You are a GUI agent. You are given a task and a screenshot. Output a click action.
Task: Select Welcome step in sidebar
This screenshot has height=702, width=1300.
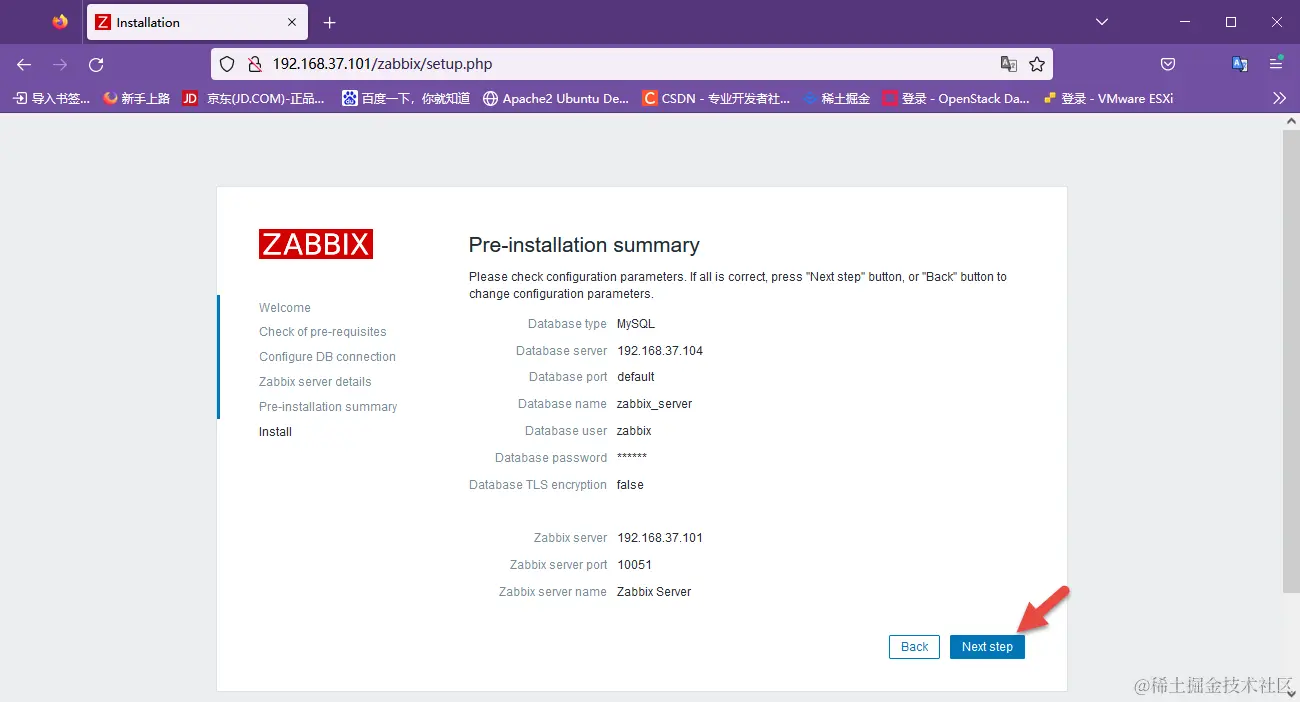285,308
